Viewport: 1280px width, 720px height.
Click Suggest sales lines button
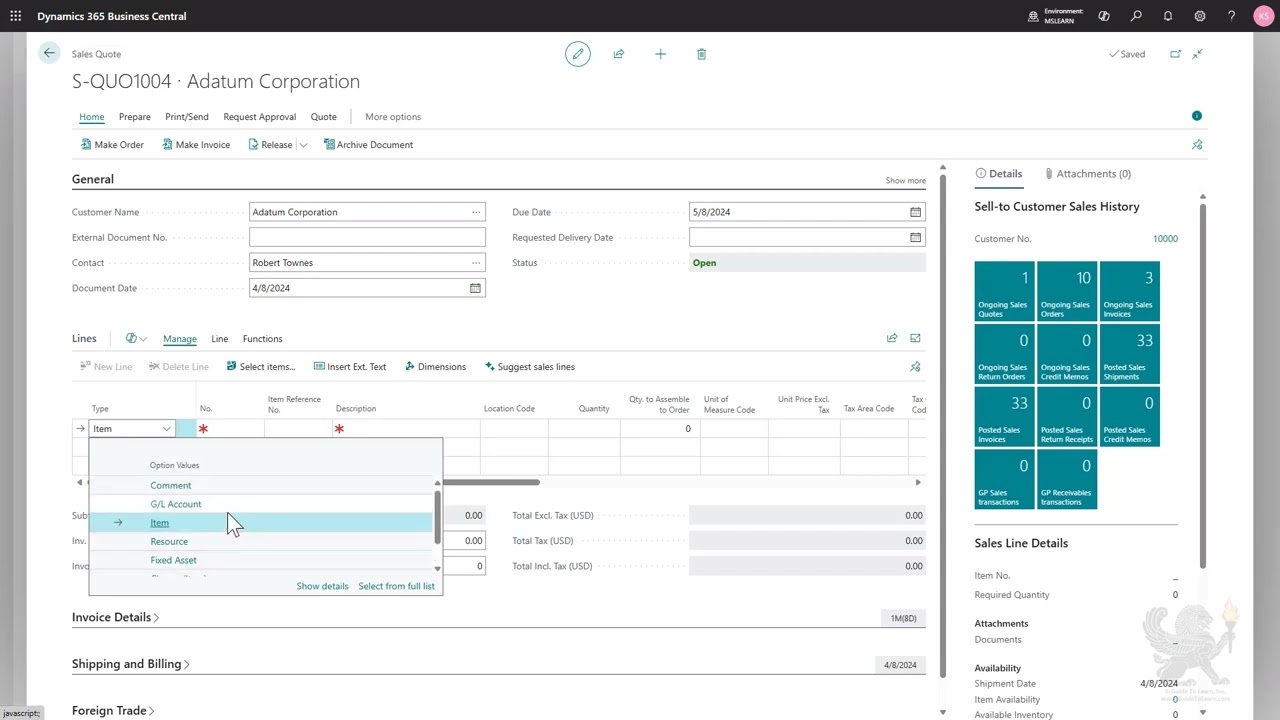click(x=529, y=367)
